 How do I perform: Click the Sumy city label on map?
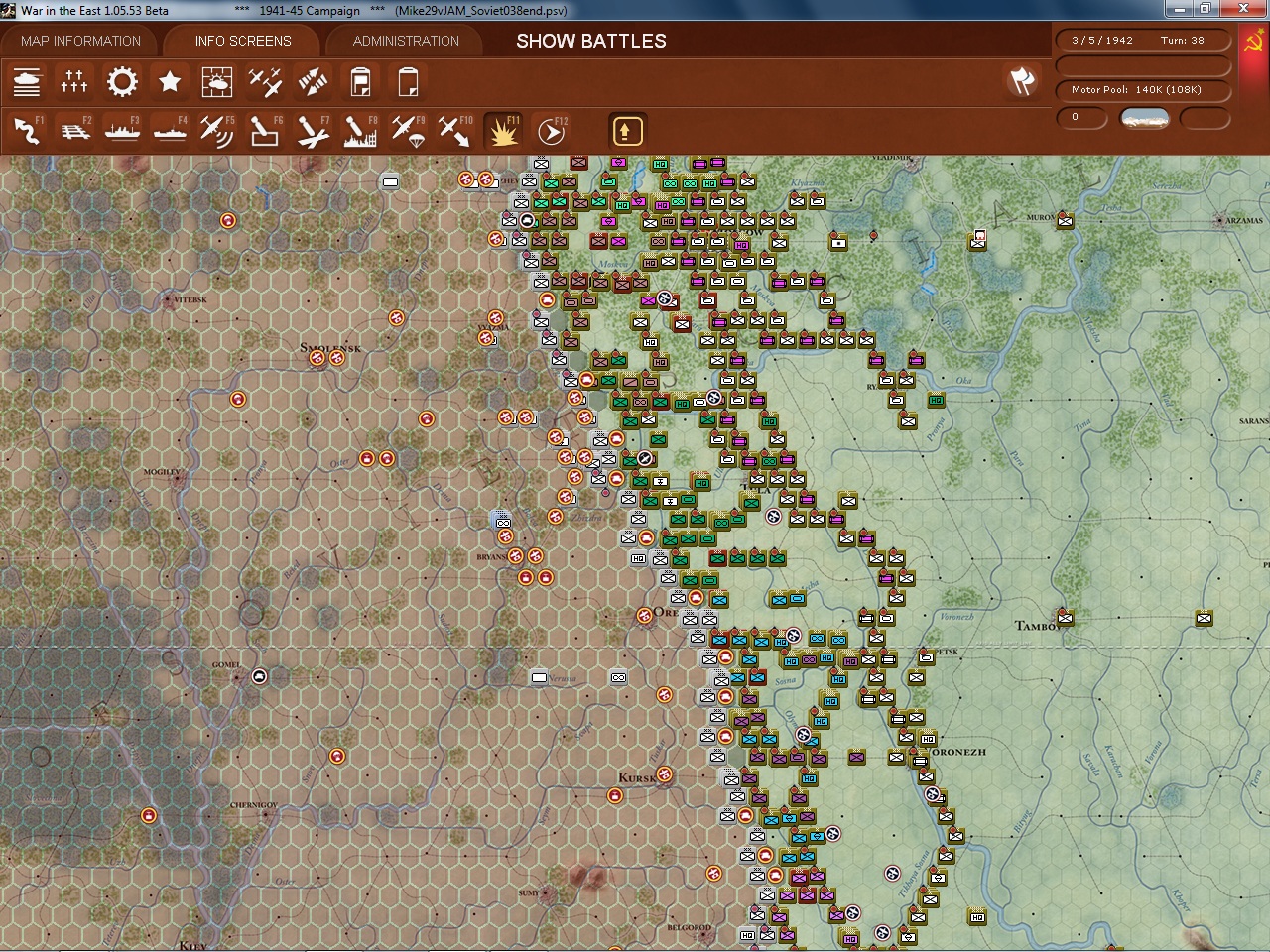coord(529,892)
